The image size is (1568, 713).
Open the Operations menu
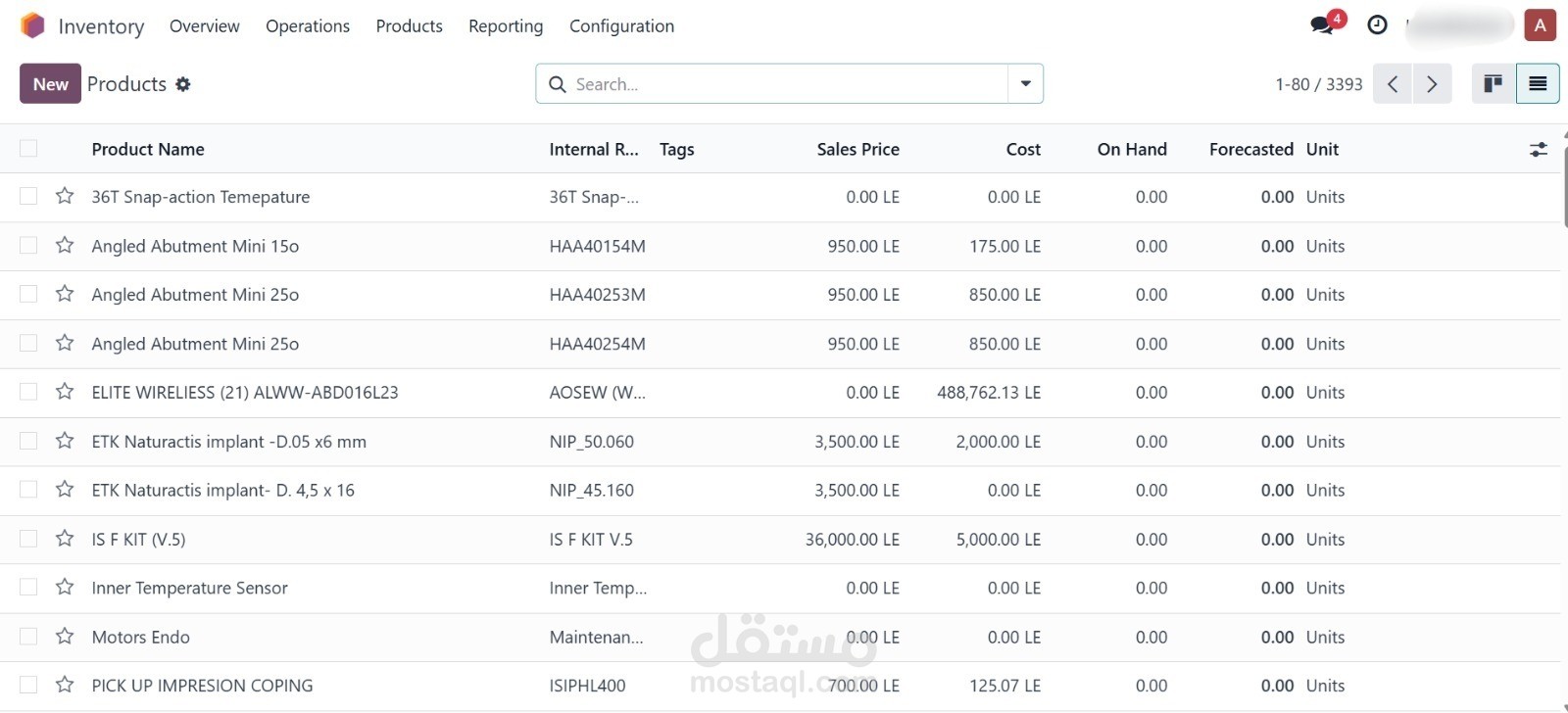(308, 26)
